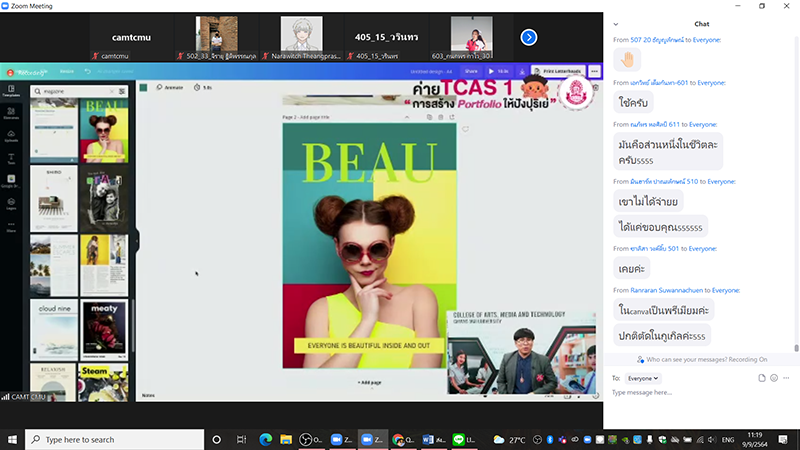This screenshot has width=800, height=450.
Task: Click the undo arrow in Canva header
Action: point(88,71)
